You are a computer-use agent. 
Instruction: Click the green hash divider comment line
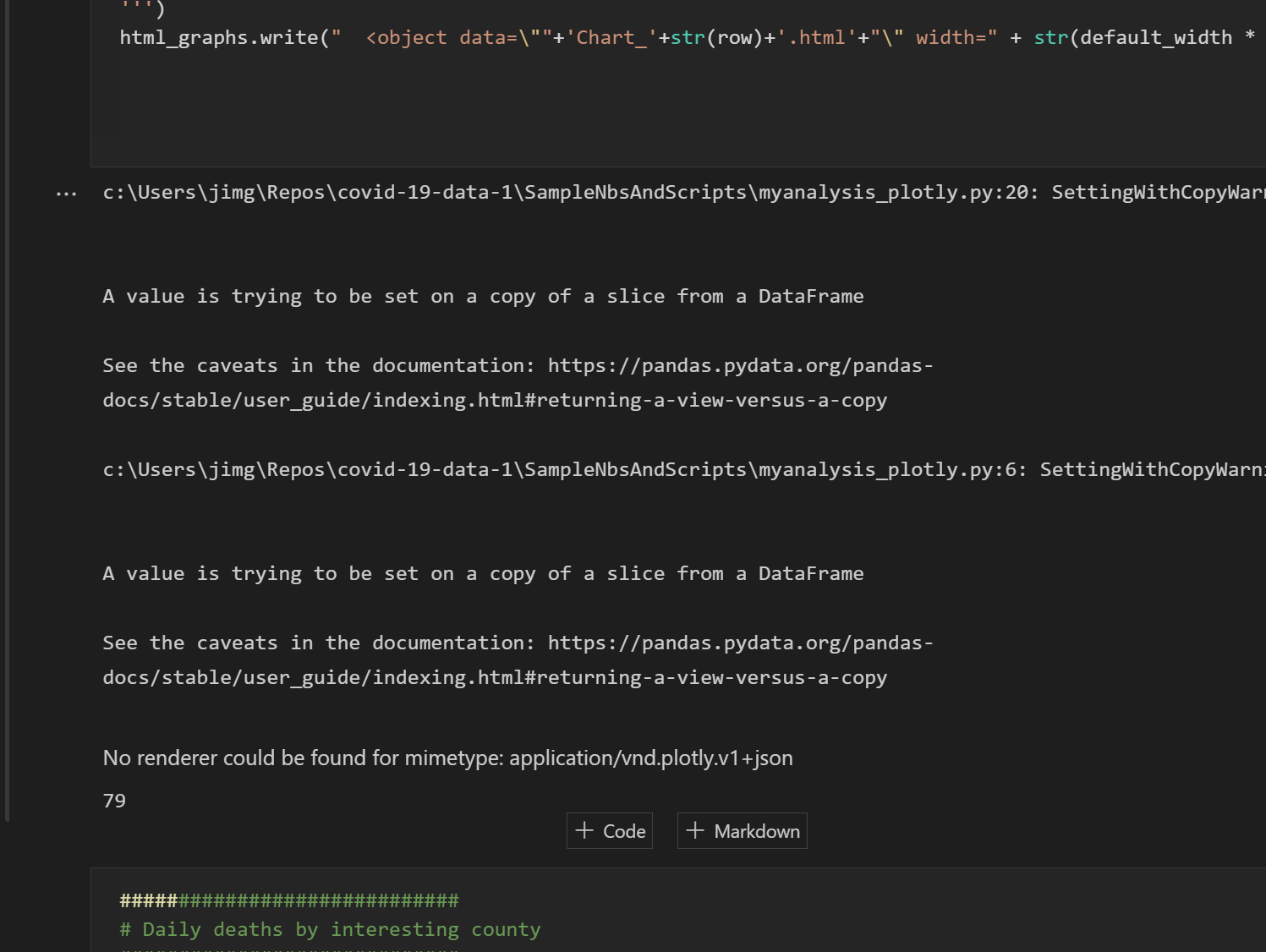(289, 900)
